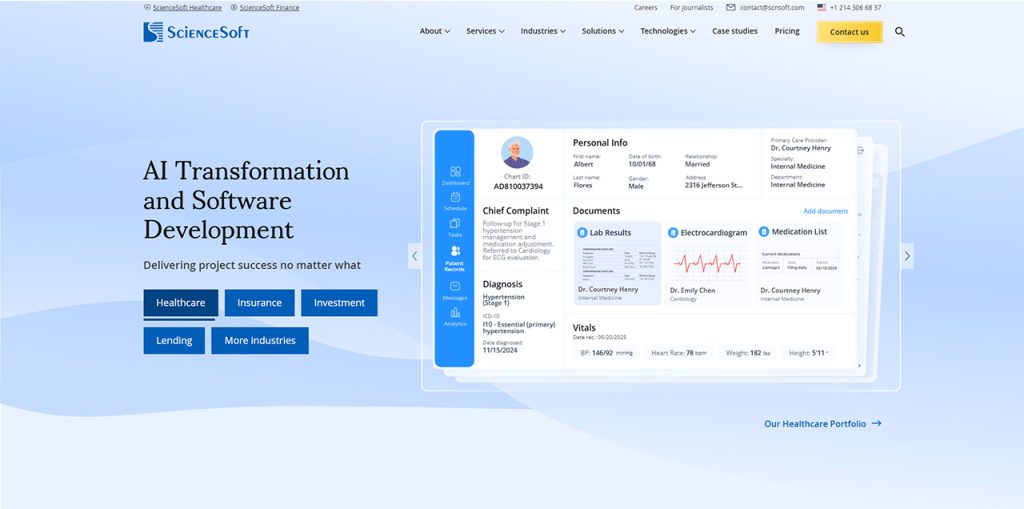Click the I10 Essential hypertension ICD code
Viewport: 1024px width, 509px height.
tap(519, 327)
